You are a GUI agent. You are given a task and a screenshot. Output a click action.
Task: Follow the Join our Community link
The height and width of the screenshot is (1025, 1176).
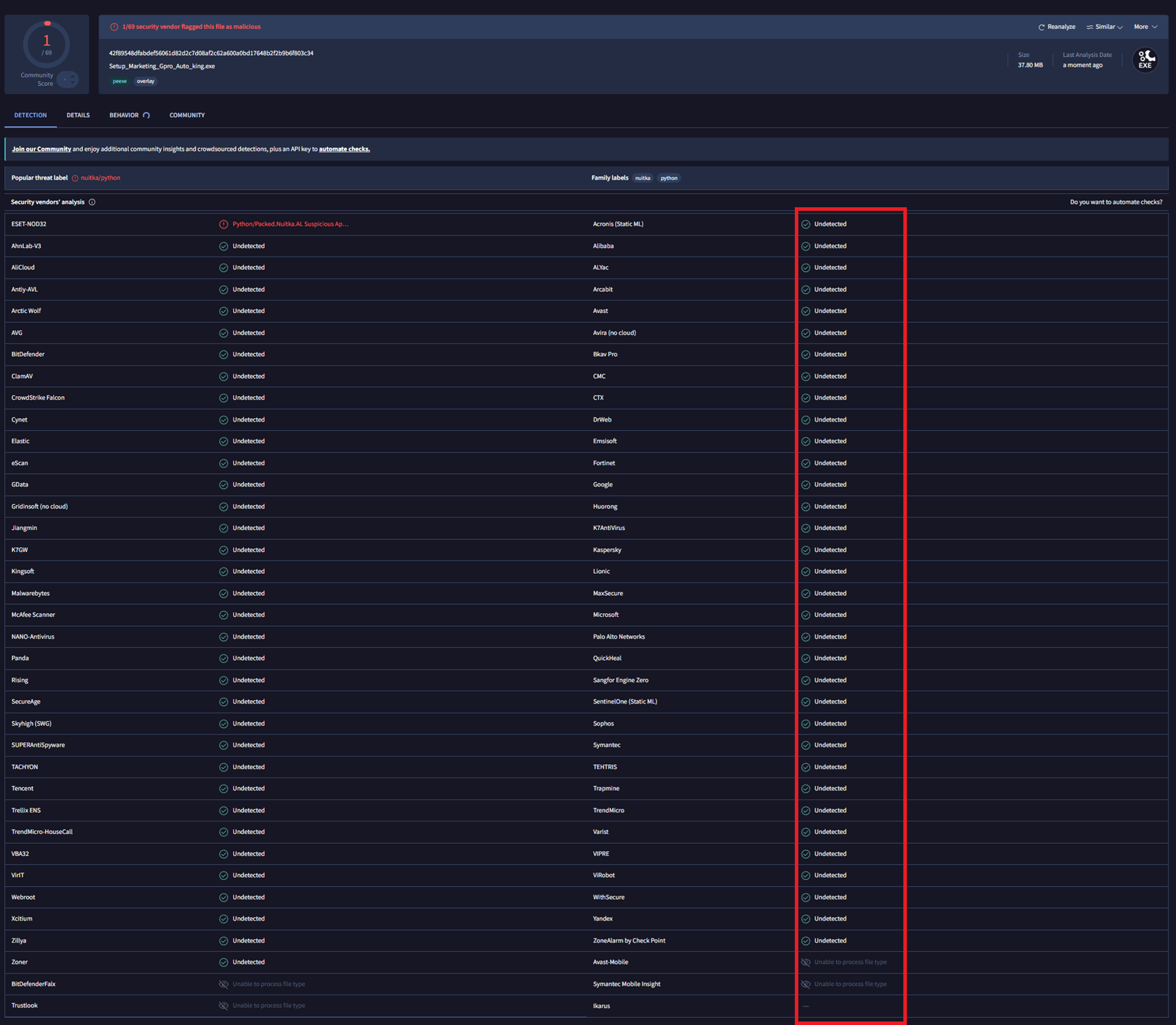(42, 149)
